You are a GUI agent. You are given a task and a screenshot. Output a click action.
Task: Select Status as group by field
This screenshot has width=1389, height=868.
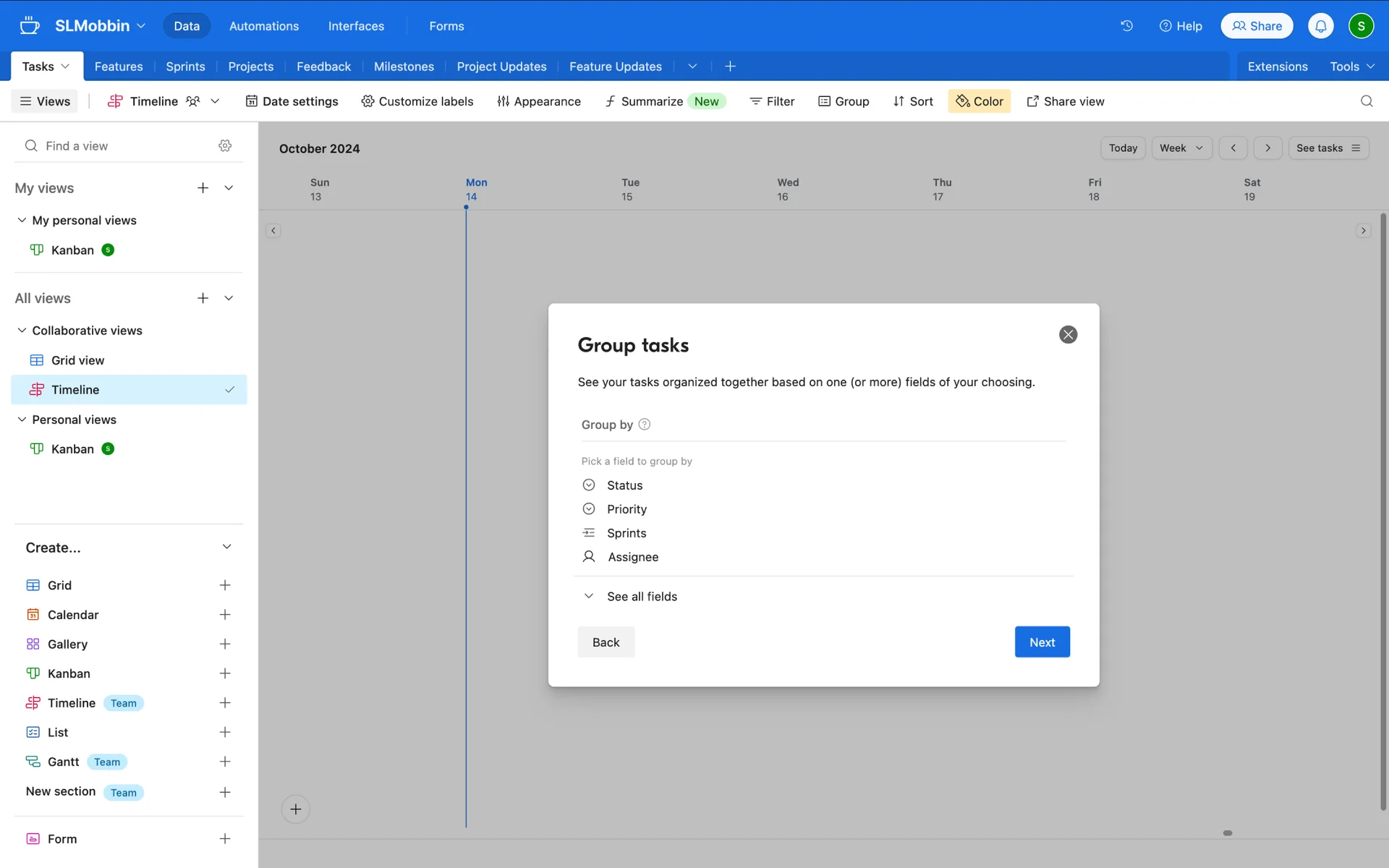tap(624, 485)
